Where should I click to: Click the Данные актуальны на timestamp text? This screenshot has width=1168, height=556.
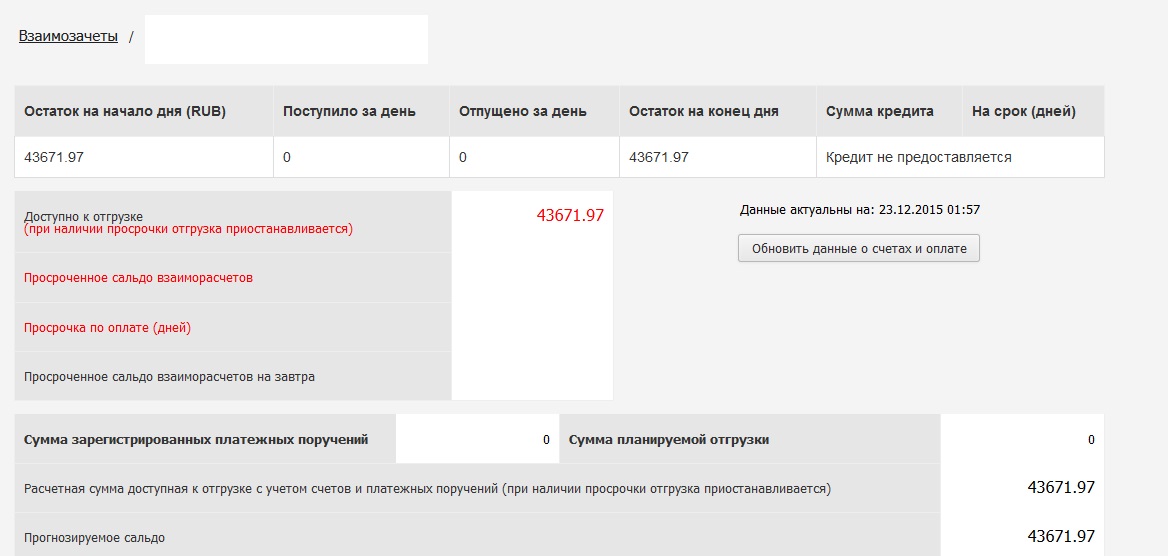point(859,210)
